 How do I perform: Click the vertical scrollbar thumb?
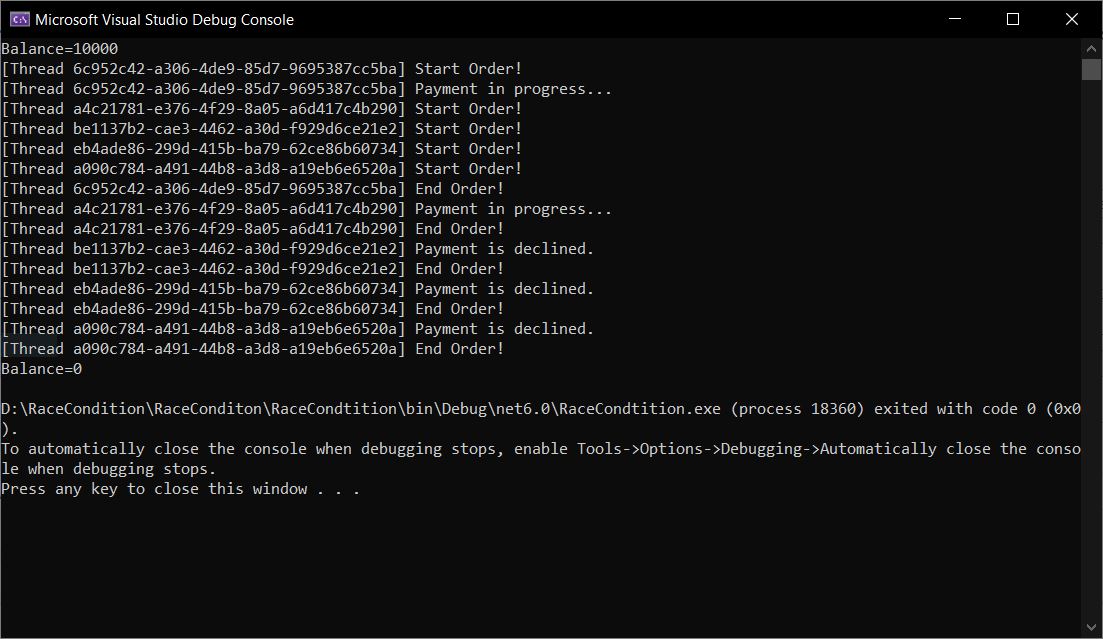(x=1091, y=69)
